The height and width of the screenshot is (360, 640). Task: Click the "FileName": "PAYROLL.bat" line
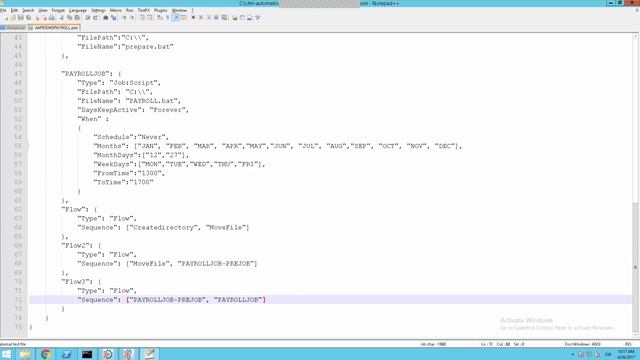pos(129,101)
